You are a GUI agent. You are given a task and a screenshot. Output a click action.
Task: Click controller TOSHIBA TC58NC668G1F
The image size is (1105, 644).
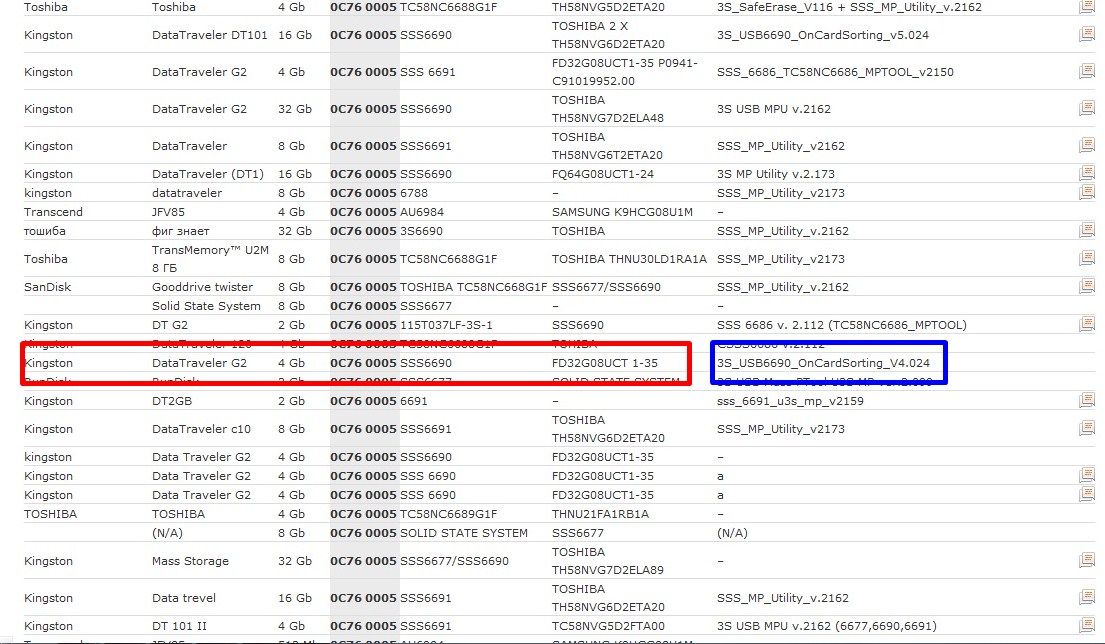click(474, 287)
